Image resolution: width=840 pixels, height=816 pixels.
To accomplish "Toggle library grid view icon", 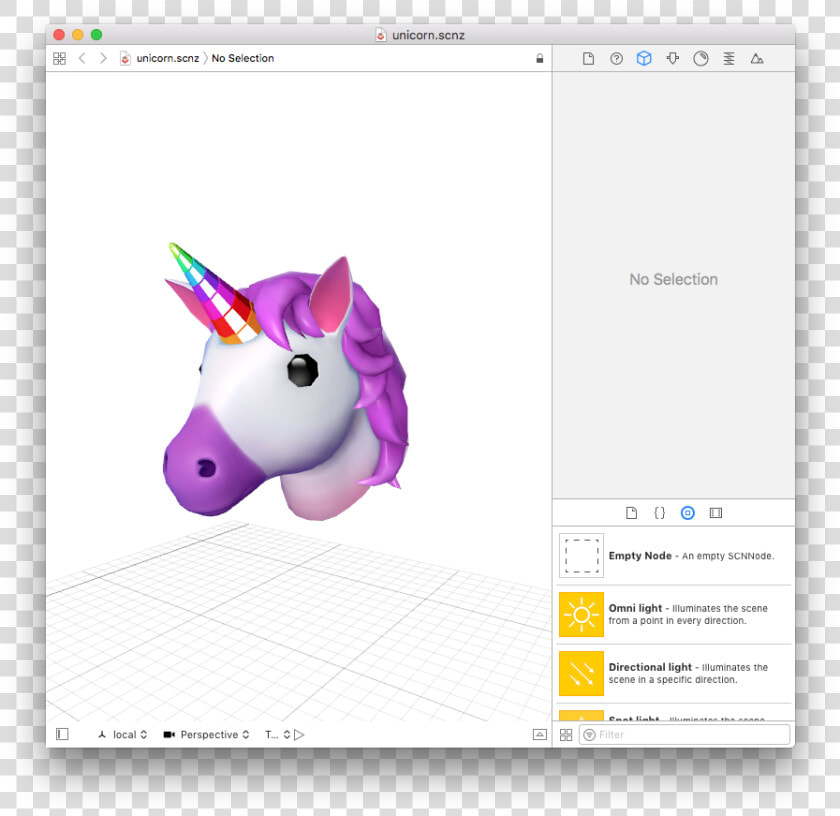I will click(x=566, y=735).
